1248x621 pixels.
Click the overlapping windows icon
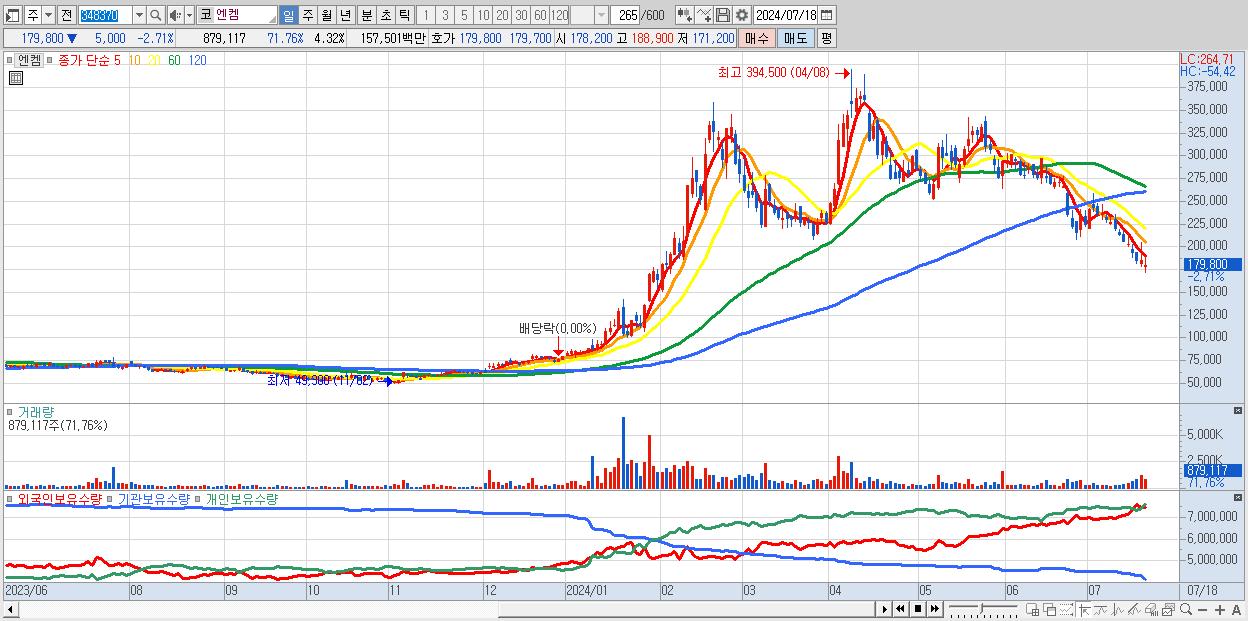1050,609
